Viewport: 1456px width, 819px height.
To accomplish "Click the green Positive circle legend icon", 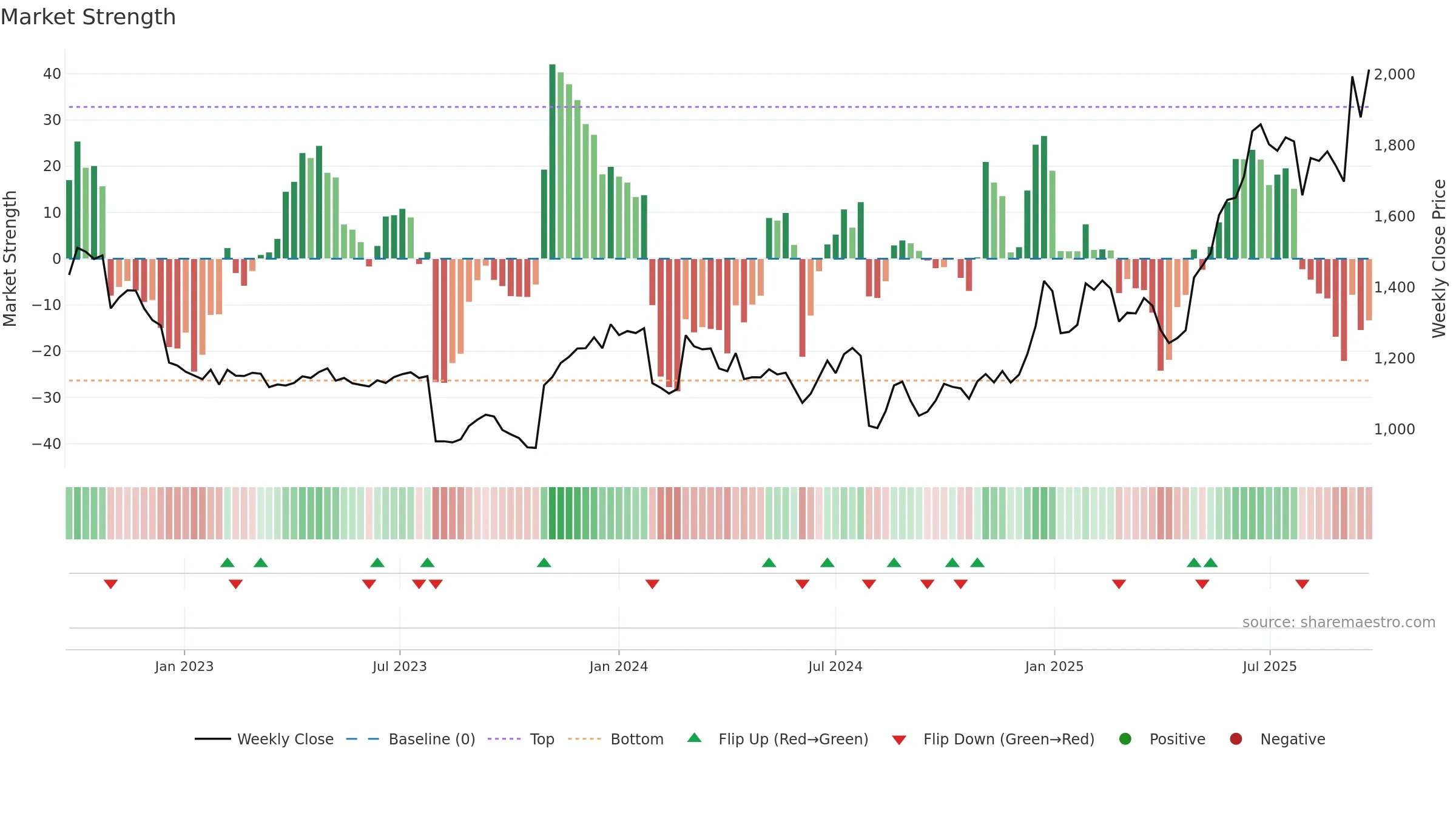I will point(1125,739).
